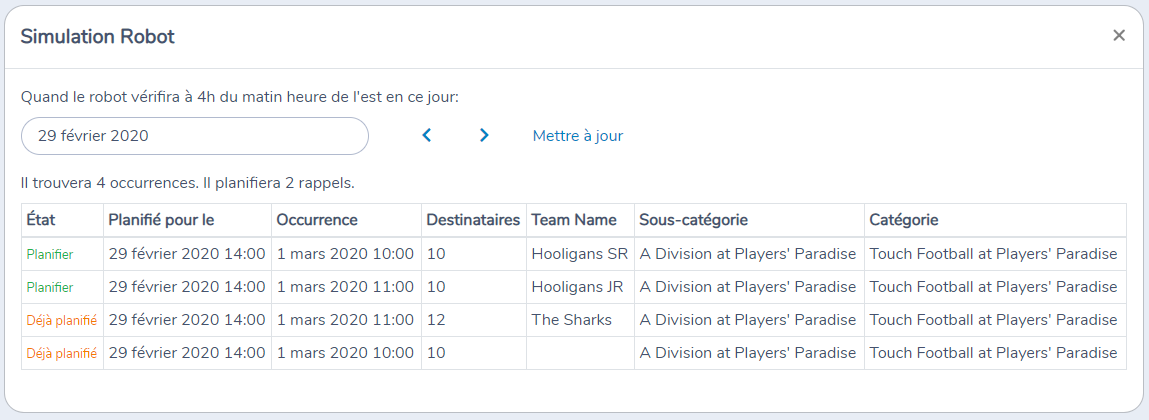Click the Mettre à jour link

[577, 136]
